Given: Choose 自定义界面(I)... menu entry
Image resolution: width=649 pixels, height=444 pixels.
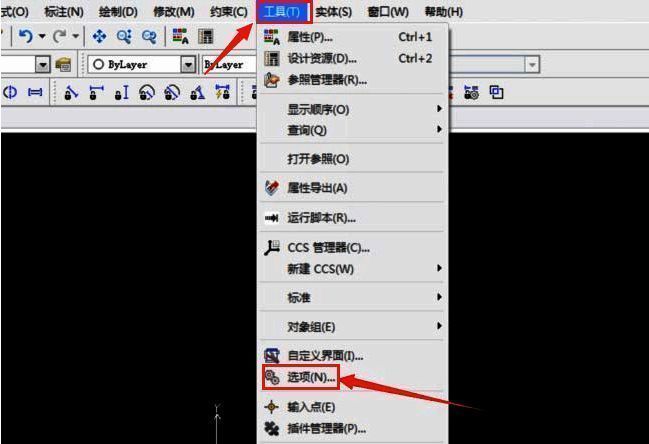Looking at the screenshot, I should point(353,356).
